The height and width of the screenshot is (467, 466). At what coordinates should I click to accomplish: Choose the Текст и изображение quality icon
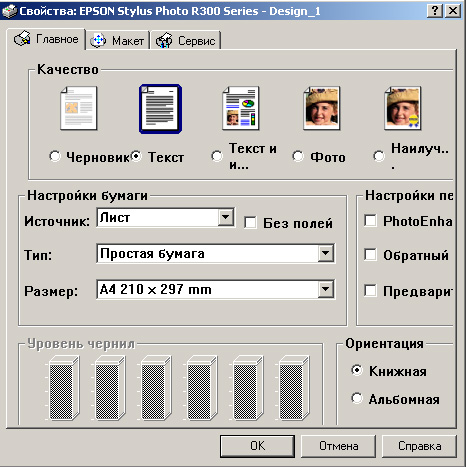(x=241, y=108)
